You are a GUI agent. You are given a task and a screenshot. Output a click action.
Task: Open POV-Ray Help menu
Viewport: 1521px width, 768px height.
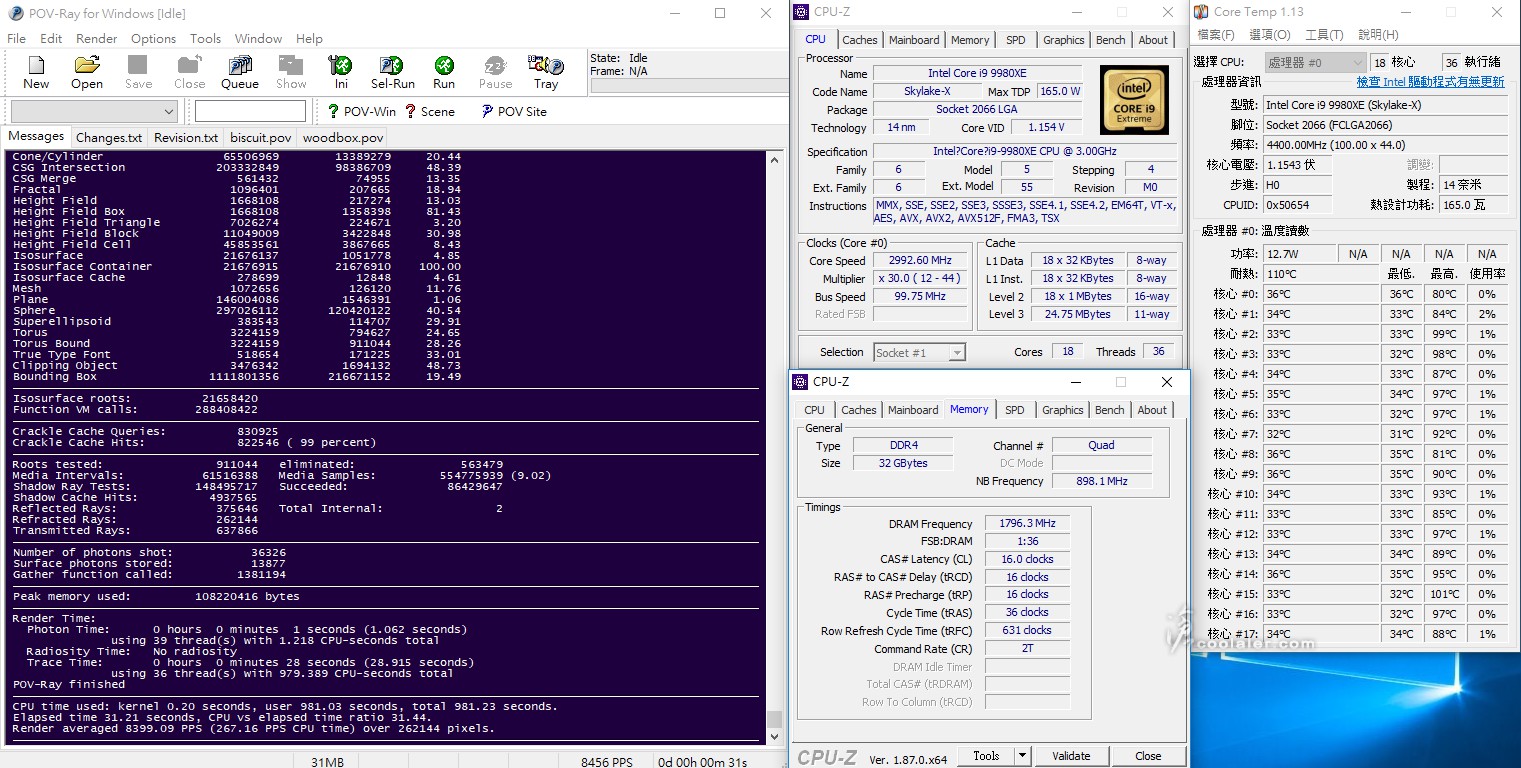click(x=309, y=38)
